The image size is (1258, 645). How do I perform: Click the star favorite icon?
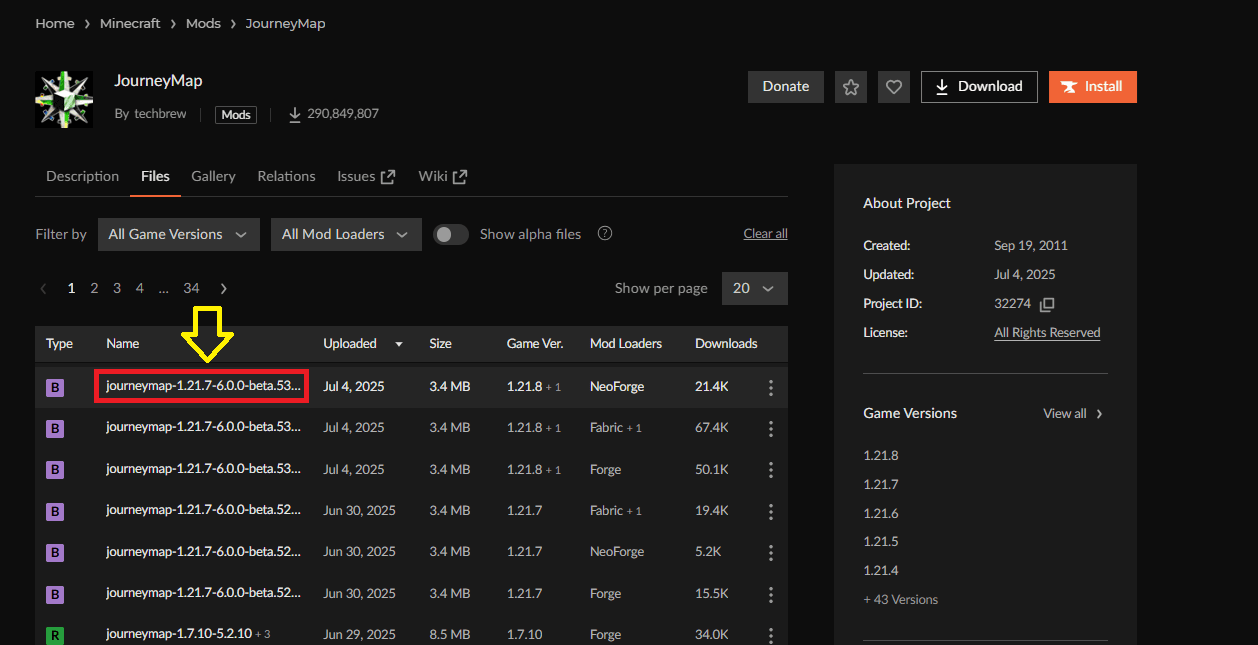tap(851, 87)
